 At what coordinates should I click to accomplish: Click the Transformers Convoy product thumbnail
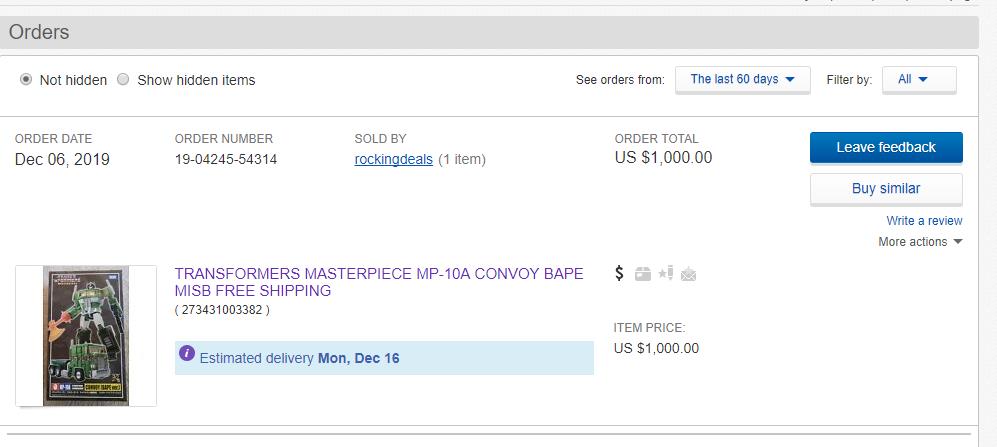pos(86,336)
